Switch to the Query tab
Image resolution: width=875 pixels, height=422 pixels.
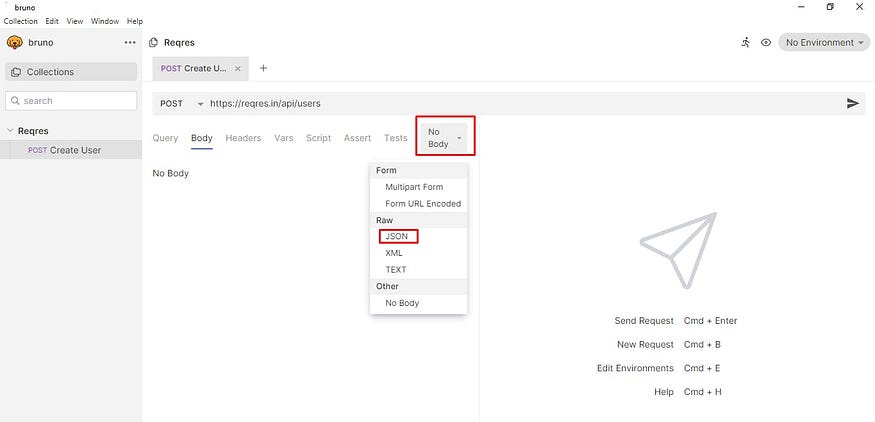click(x=165, y=138)
